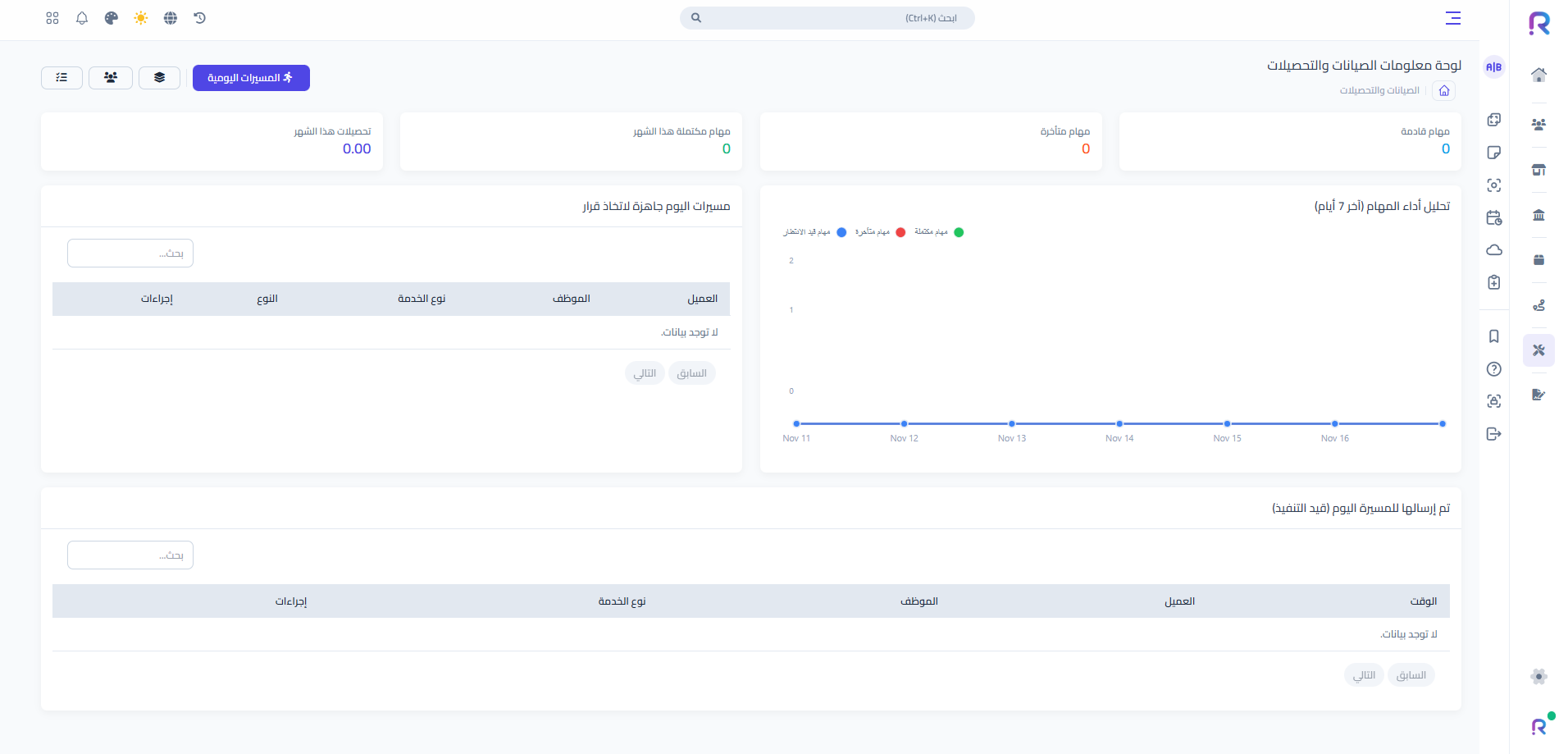The height and width of the screenshot is (754, 1568).
Task: Click the history/recent activity icon
Action: click(x=200, y=18)
